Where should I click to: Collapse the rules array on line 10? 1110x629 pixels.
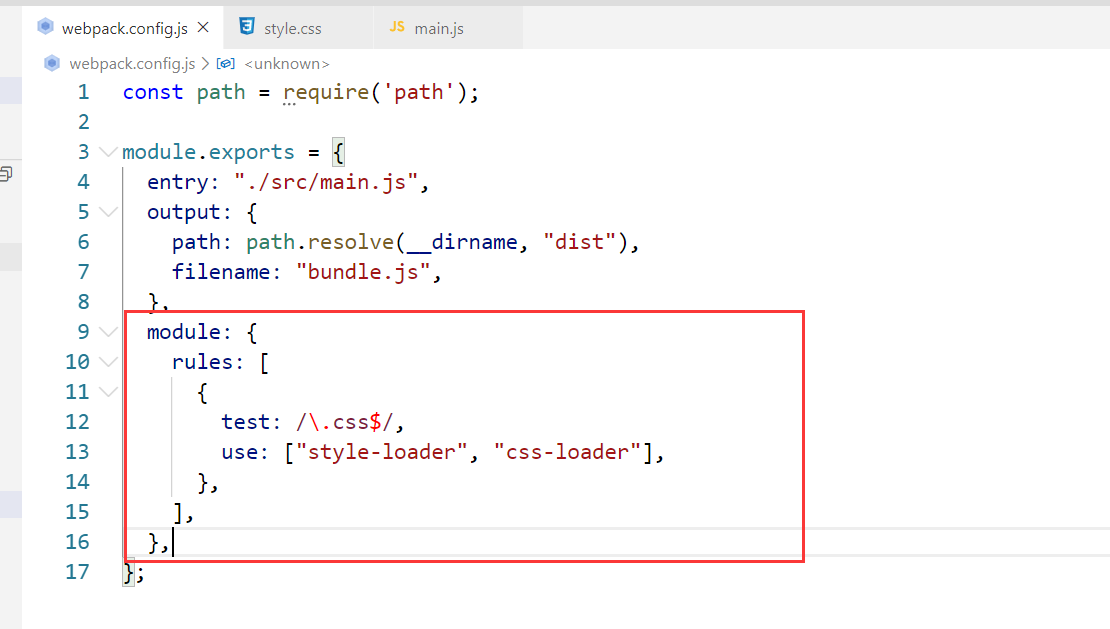tap(108, 362)
